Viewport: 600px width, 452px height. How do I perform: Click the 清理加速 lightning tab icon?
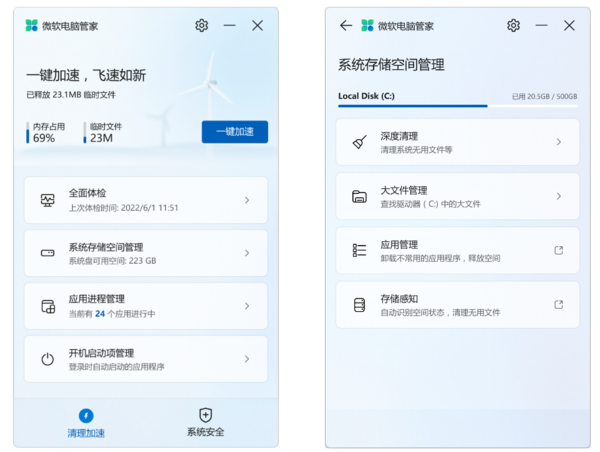(86, 416)
